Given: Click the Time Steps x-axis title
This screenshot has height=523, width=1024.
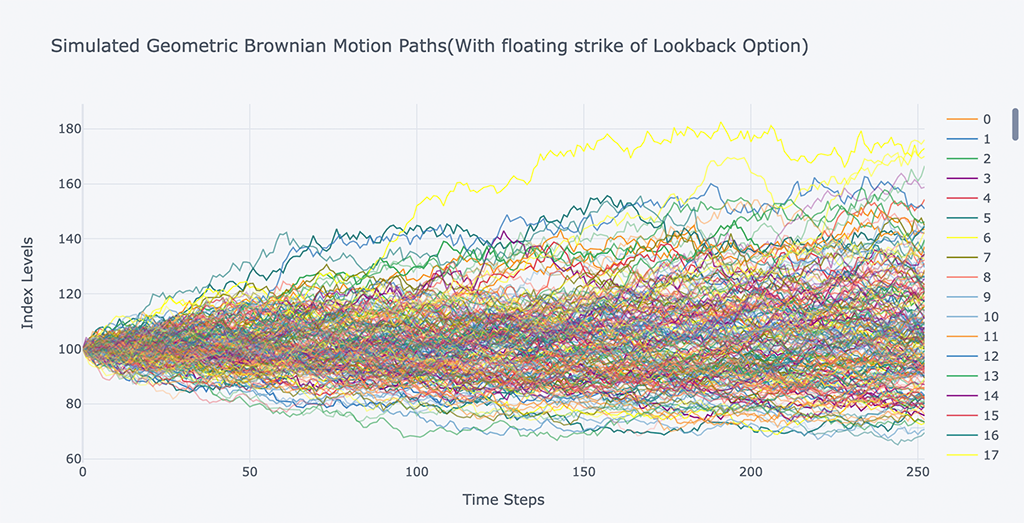Looking at the screenshot, I should (503, 499).
